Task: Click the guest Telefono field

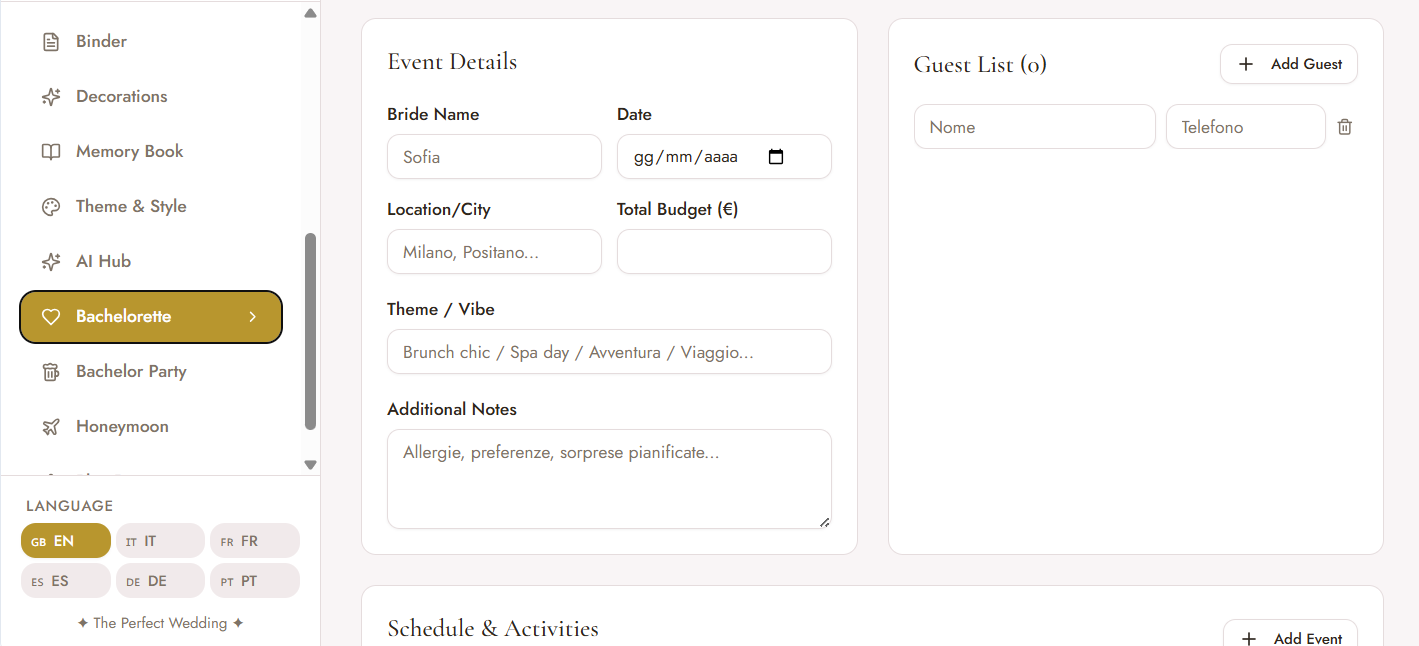Action: pyautogui.click(x=1246, y=127)
